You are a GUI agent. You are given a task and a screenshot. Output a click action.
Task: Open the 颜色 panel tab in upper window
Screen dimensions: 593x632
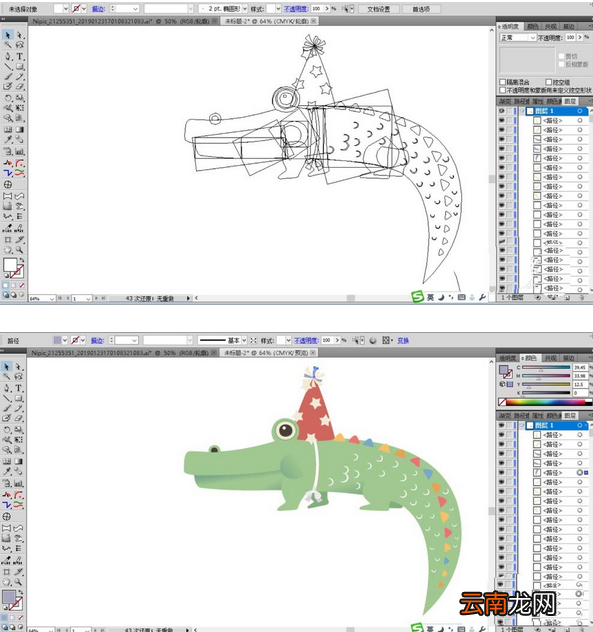tap(533, 26)
